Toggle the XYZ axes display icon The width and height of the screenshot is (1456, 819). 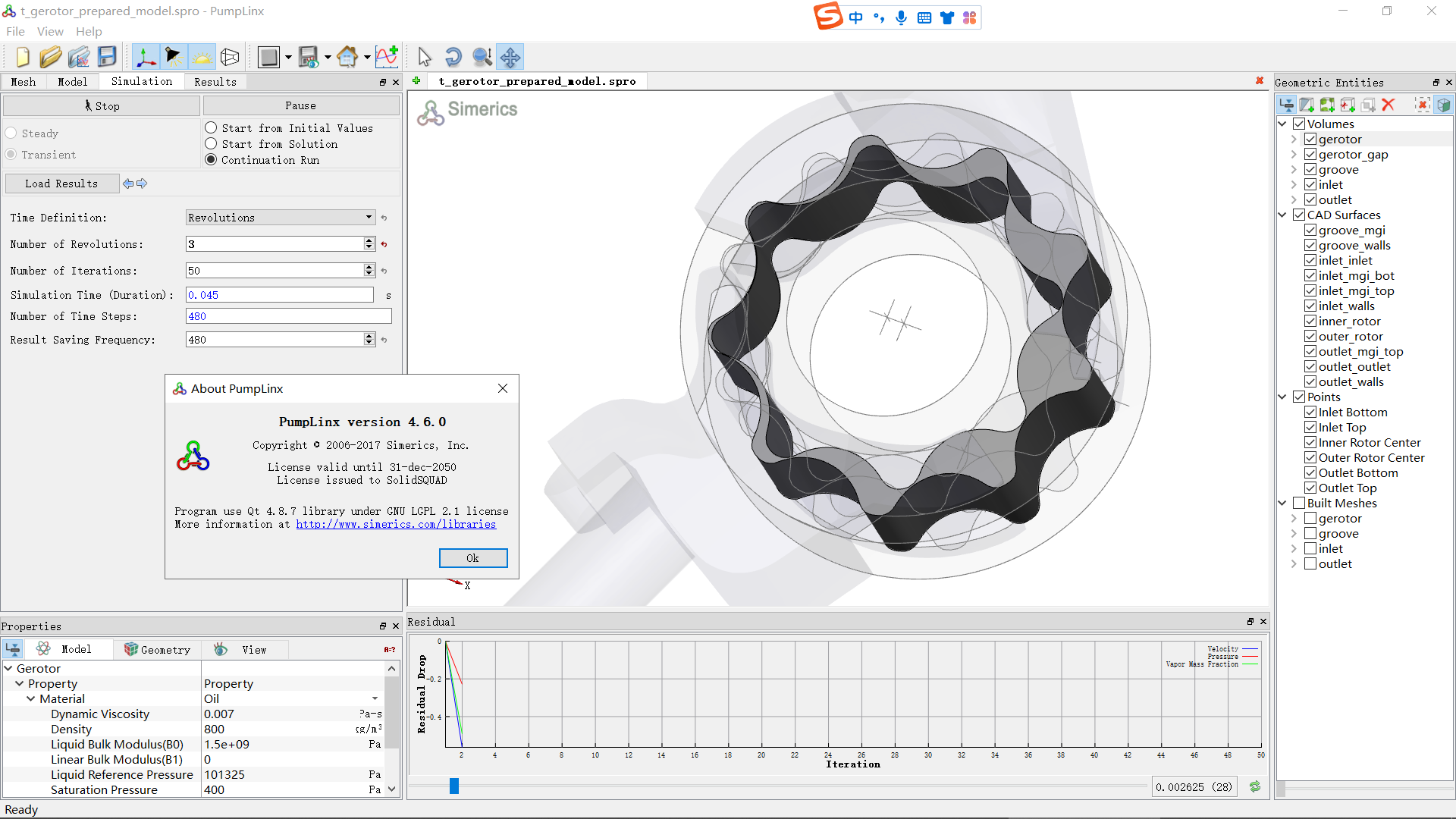tap(146, 57)
